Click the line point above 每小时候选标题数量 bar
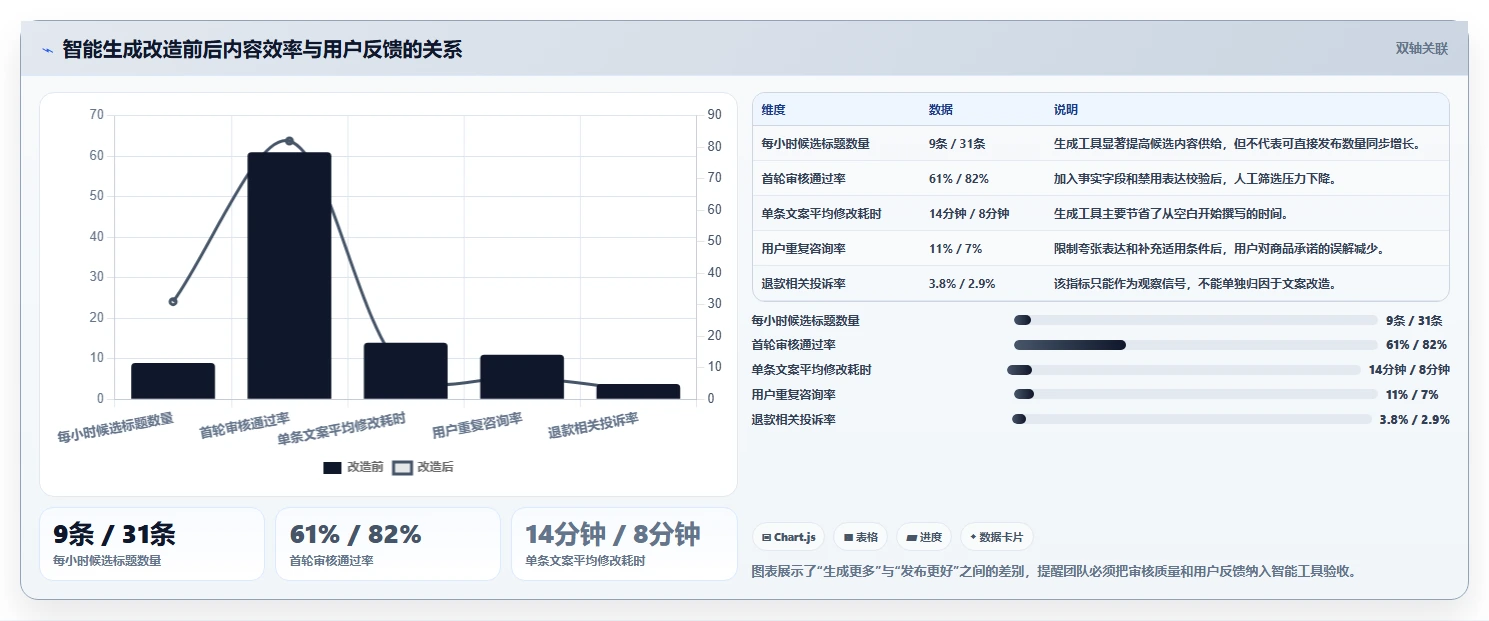The width and height of the screenshot is (1489, 621). point(173,301)
